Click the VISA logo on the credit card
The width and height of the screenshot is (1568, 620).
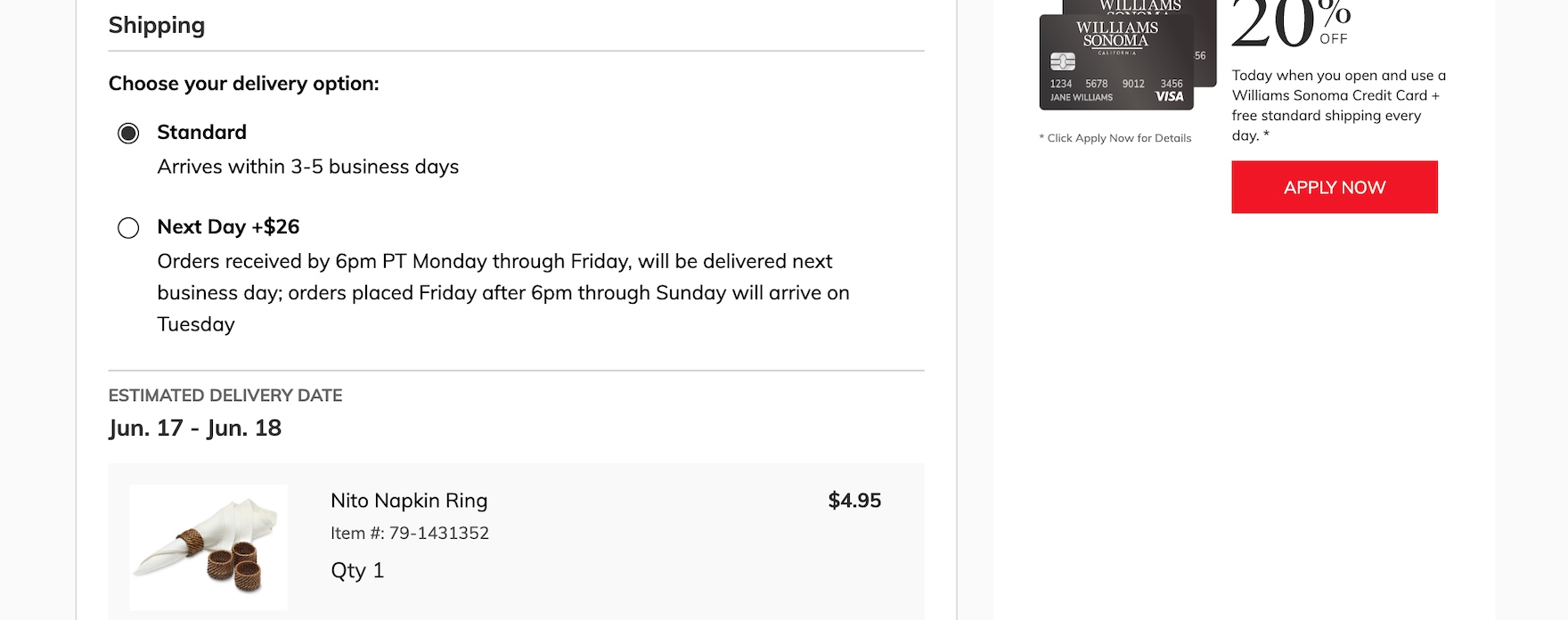coord(1169,97)
